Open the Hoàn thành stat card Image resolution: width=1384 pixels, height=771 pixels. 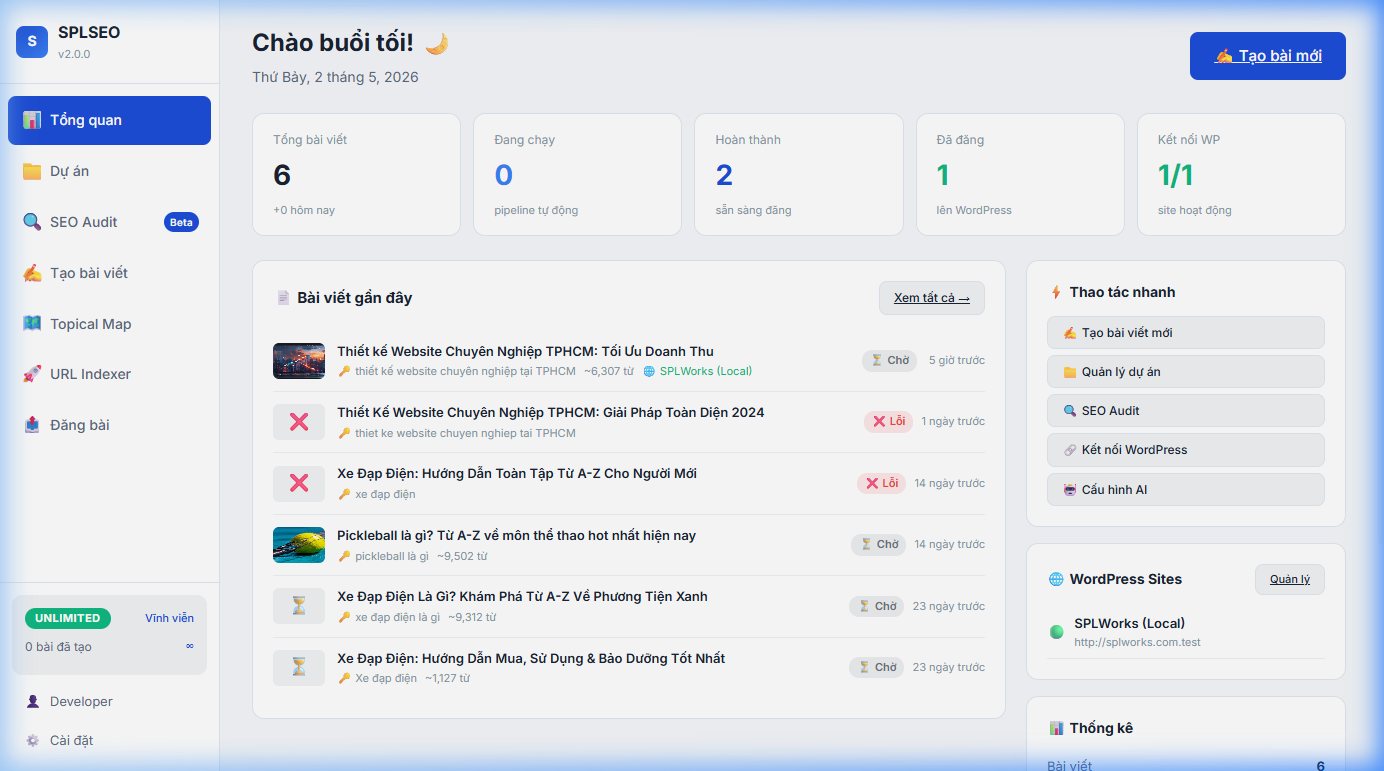pos(799,174)
